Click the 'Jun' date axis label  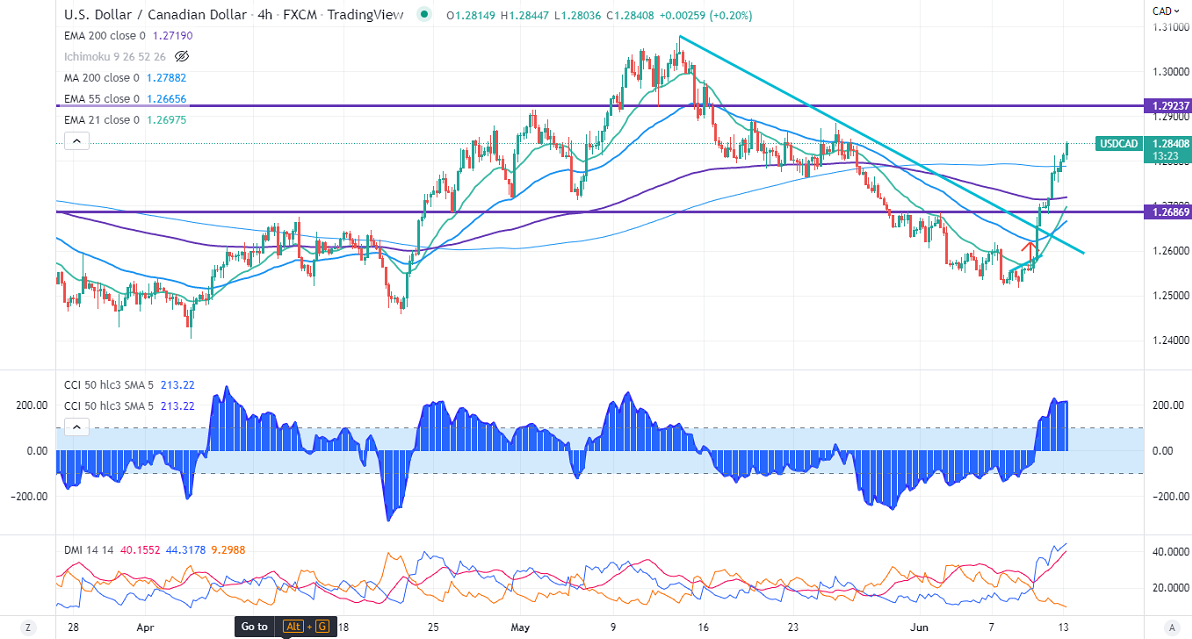point(920,627)
